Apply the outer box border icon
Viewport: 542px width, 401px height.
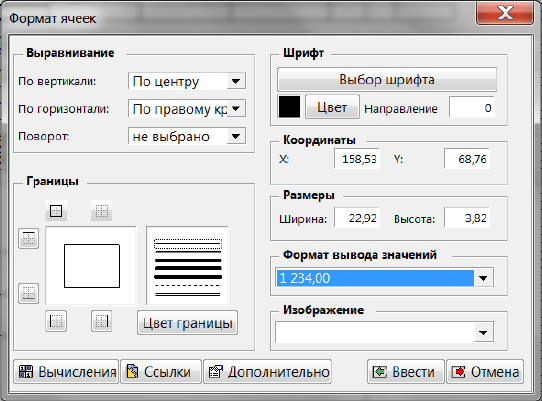(56, 211)
